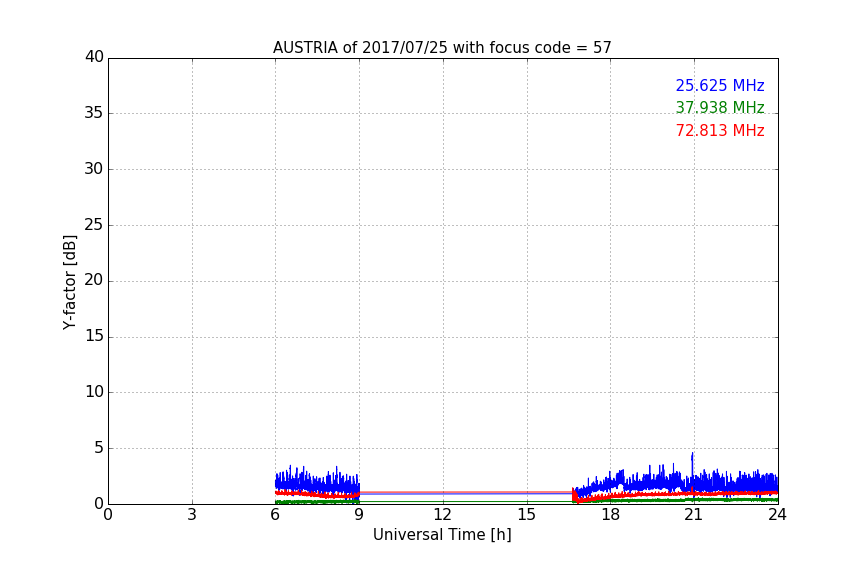The width and height of the screenshot is (864, 576).
Task: Click the y-axis tick label '10'
Action: [x=94, y=392]
